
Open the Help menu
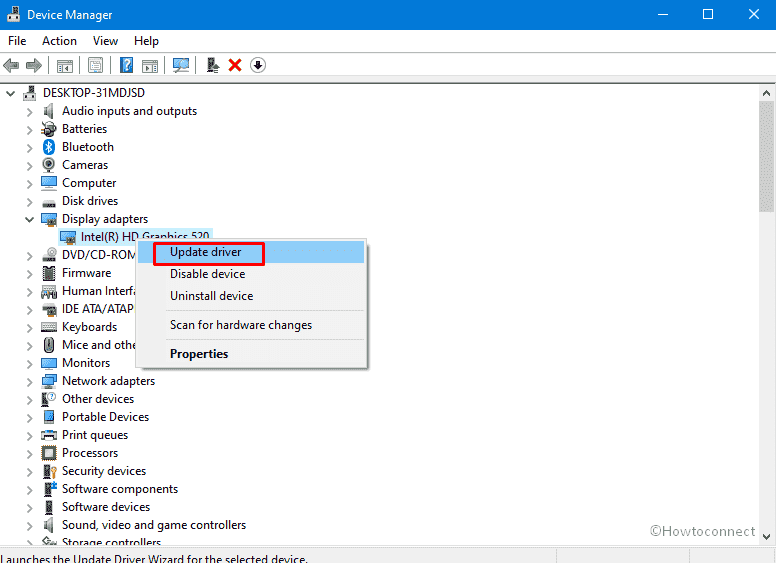(x=146, y=41)
